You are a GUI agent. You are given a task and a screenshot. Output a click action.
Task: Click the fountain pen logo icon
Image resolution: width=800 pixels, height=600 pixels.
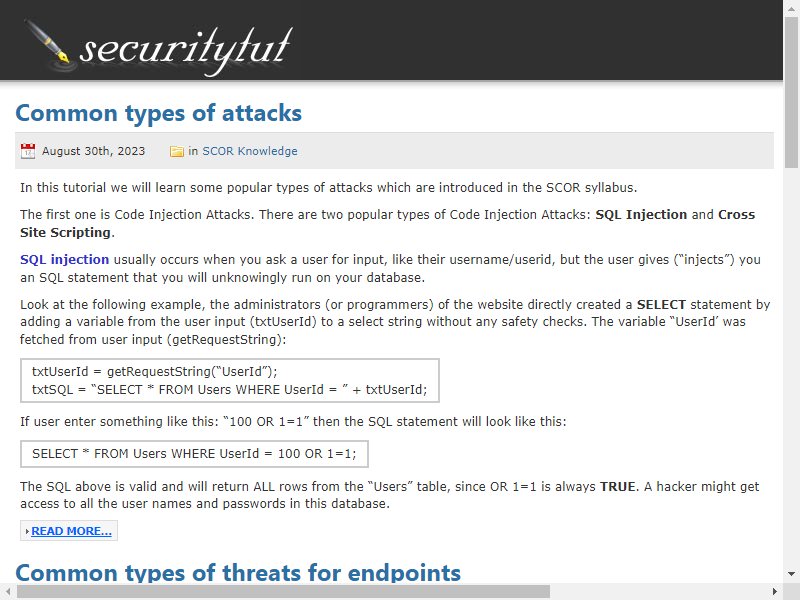[49, 45]
